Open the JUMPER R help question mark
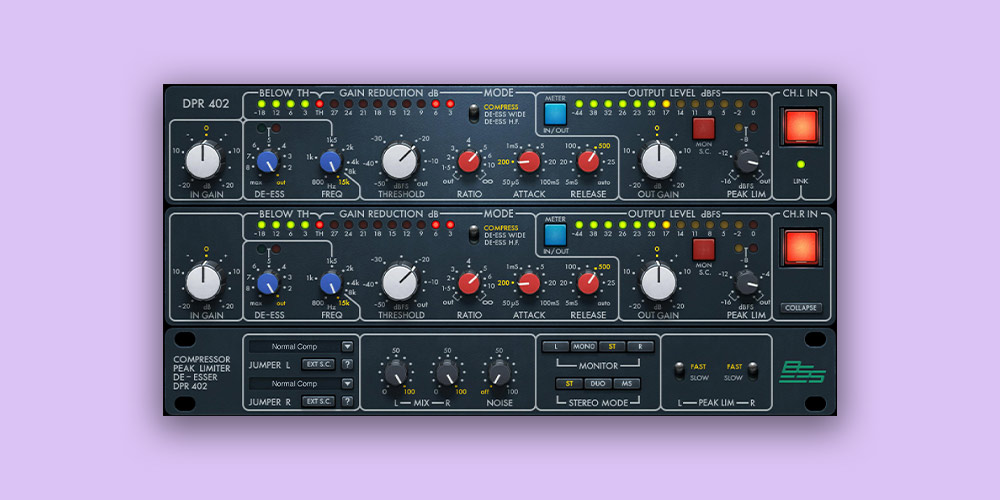This screenshot has width=1000, height=500. tap(347, 401)
